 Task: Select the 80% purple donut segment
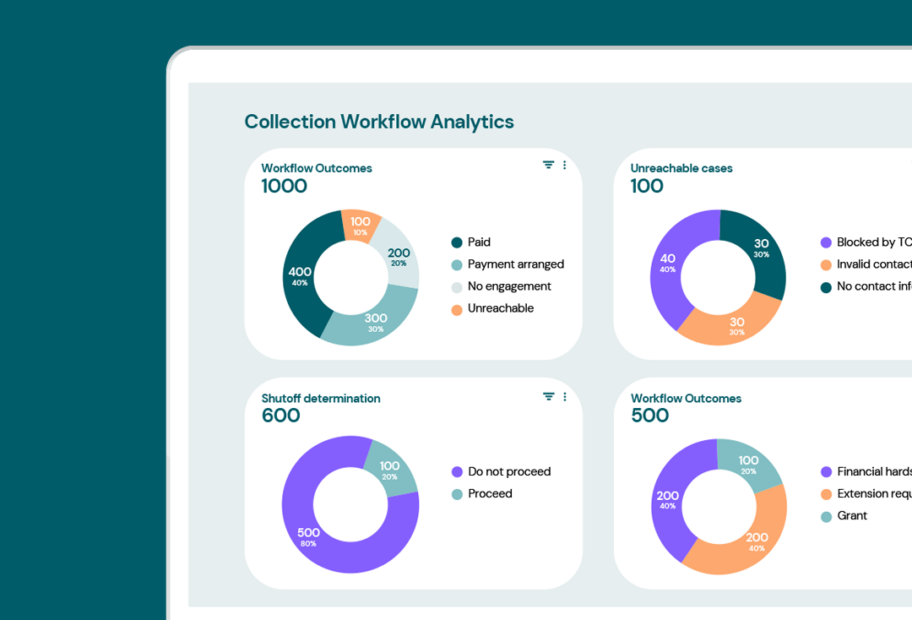pos(308,531)
